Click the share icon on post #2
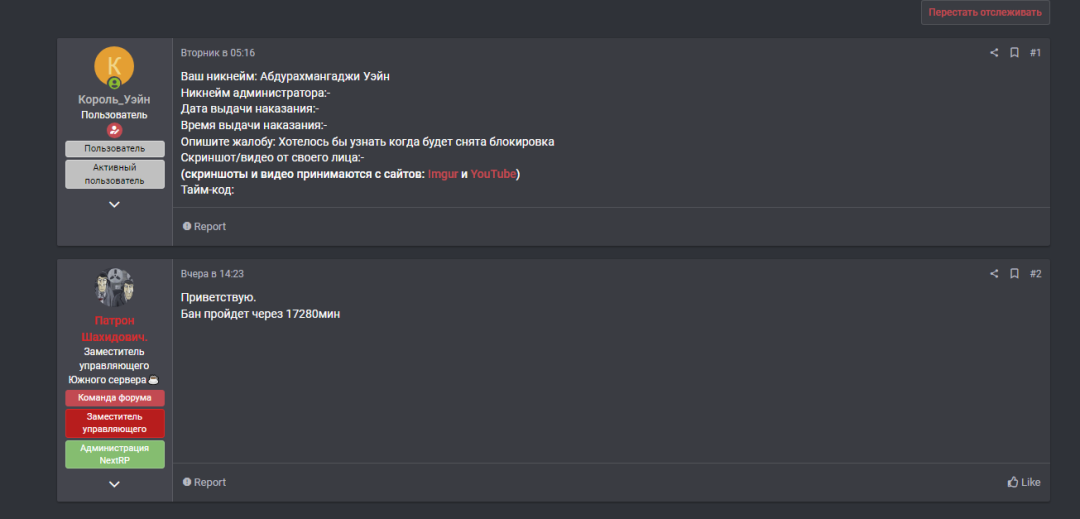The width and height of the screenshot is (1080, 519). (x=994, y=274)
